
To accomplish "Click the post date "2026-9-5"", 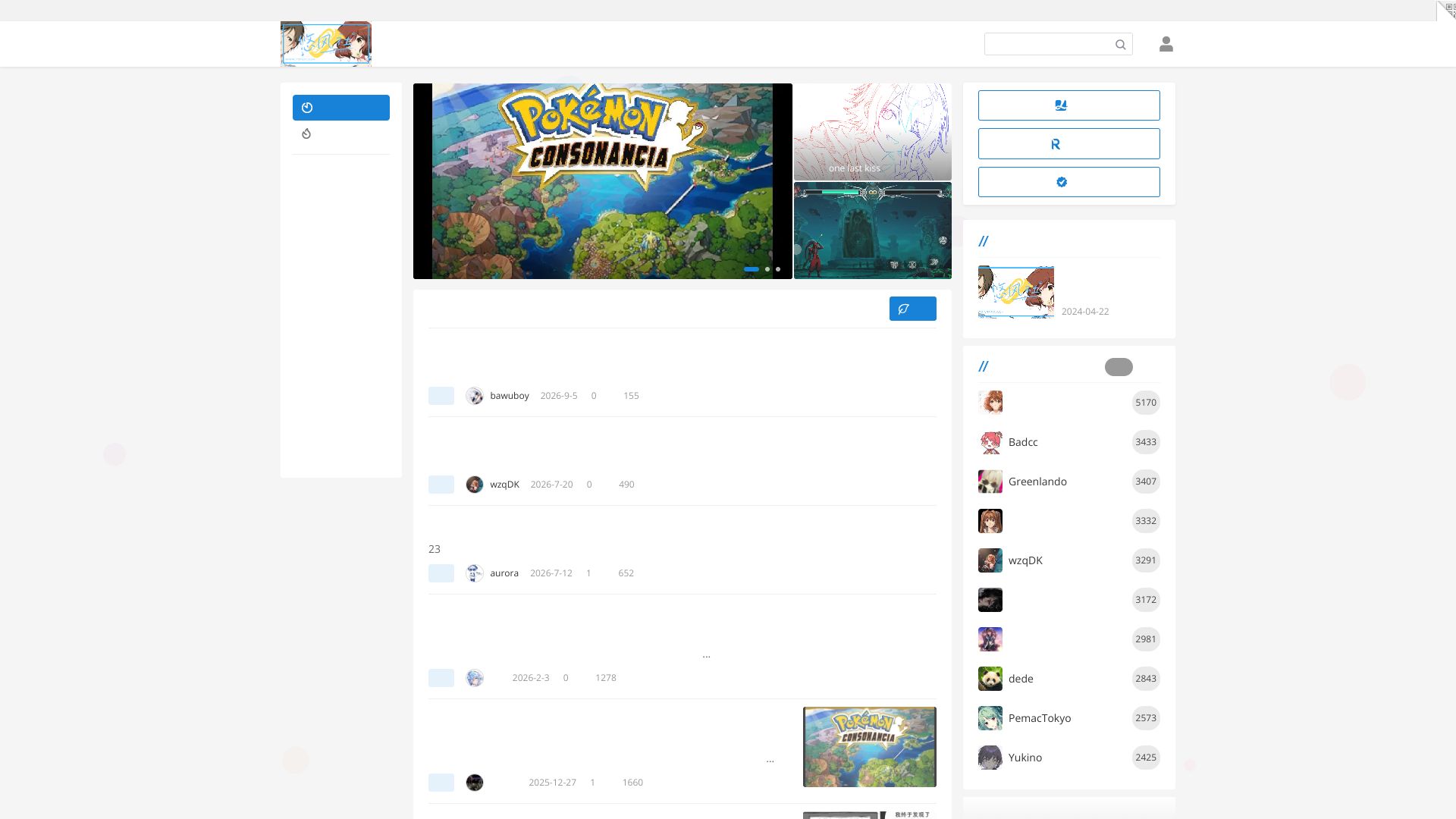I will (x=559, y=396).
